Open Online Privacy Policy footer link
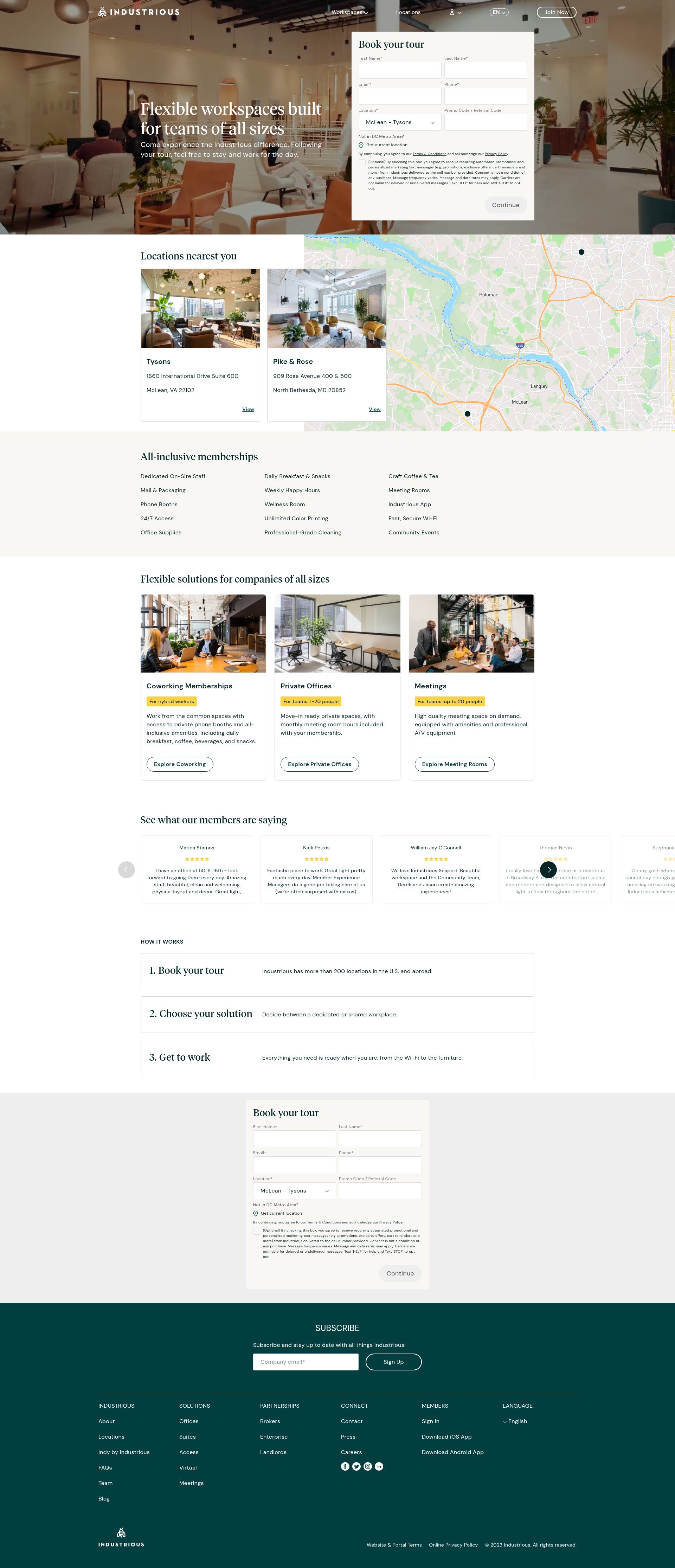Screen dimensions: 675x1568 pos(454,1544)
